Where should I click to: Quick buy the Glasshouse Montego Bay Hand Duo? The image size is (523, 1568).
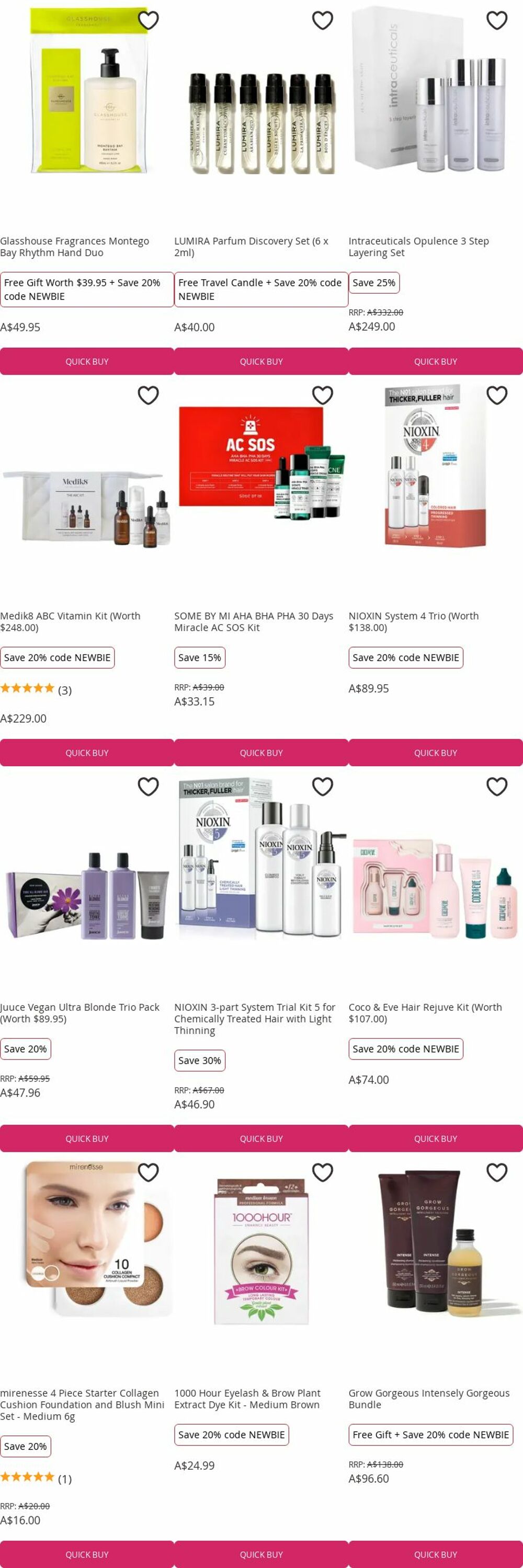tap(87, 362)
